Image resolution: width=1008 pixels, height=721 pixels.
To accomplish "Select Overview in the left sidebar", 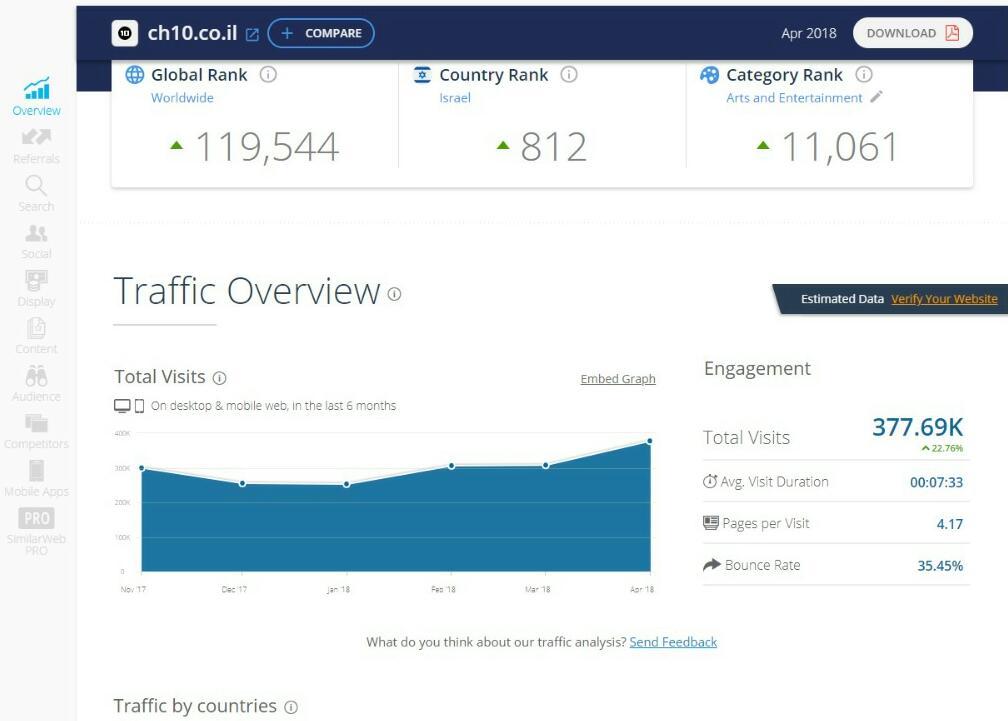I will coord(36,98).
